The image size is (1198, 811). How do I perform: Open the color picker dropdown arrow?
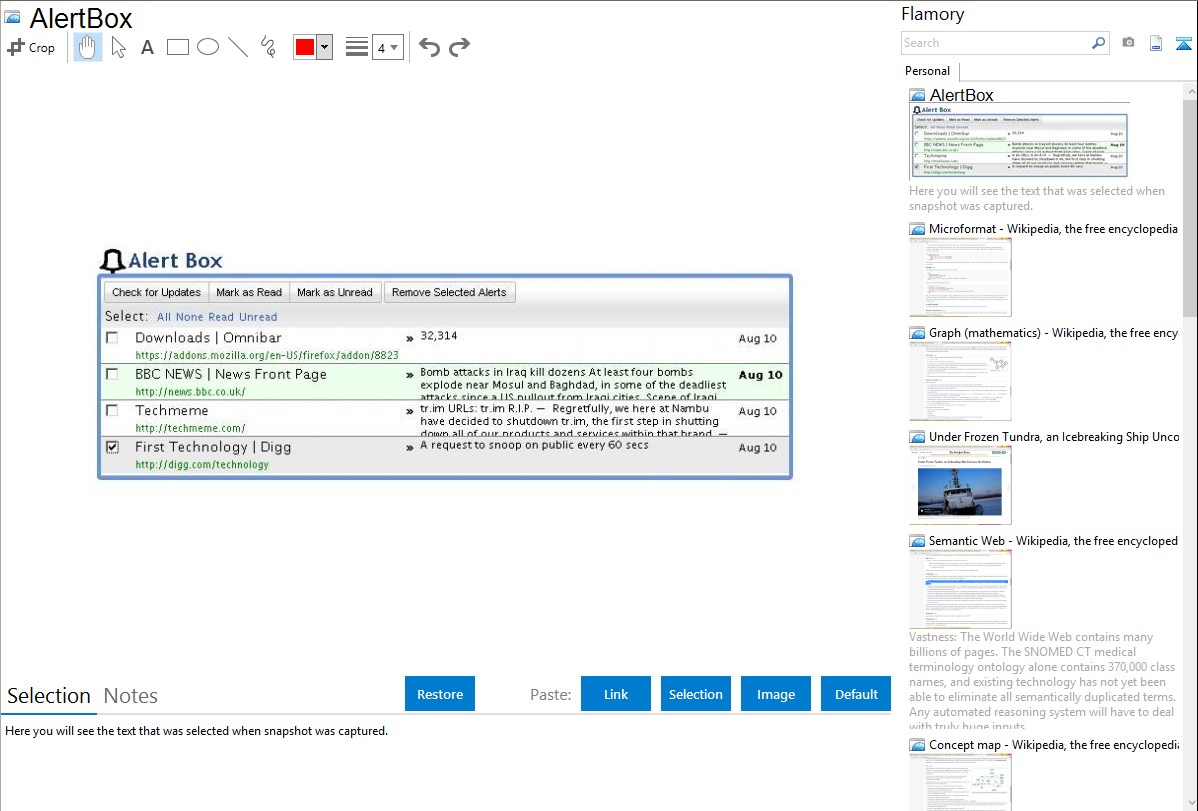click(x=324, y=47)
